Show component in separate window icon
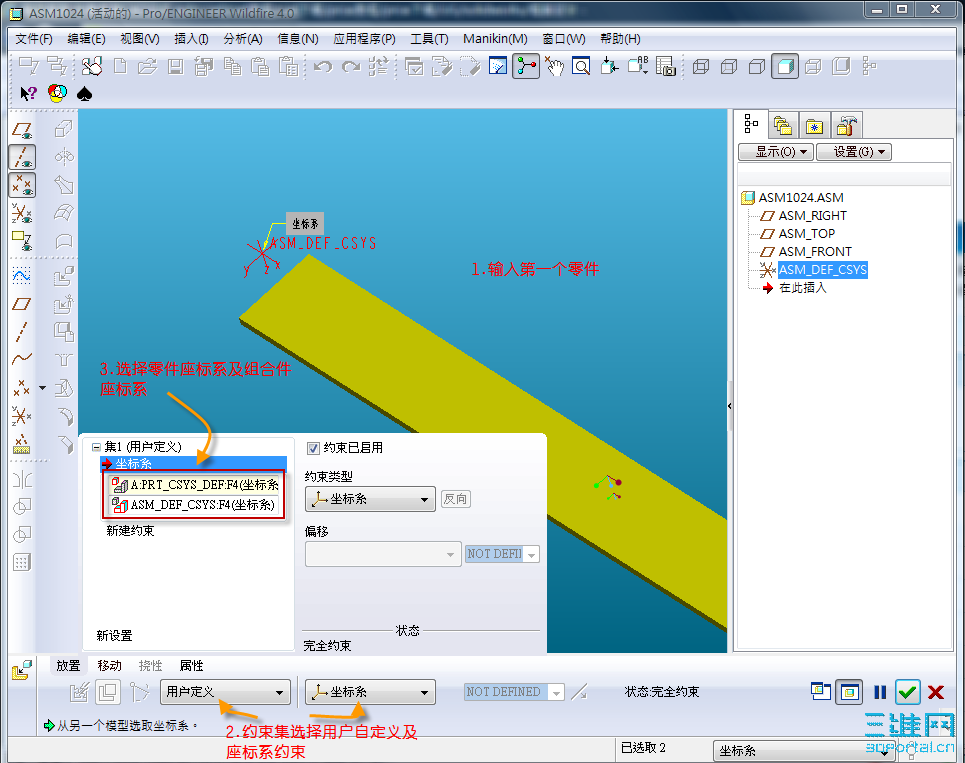This screenshot has height=763, width=965. point(820,692)
